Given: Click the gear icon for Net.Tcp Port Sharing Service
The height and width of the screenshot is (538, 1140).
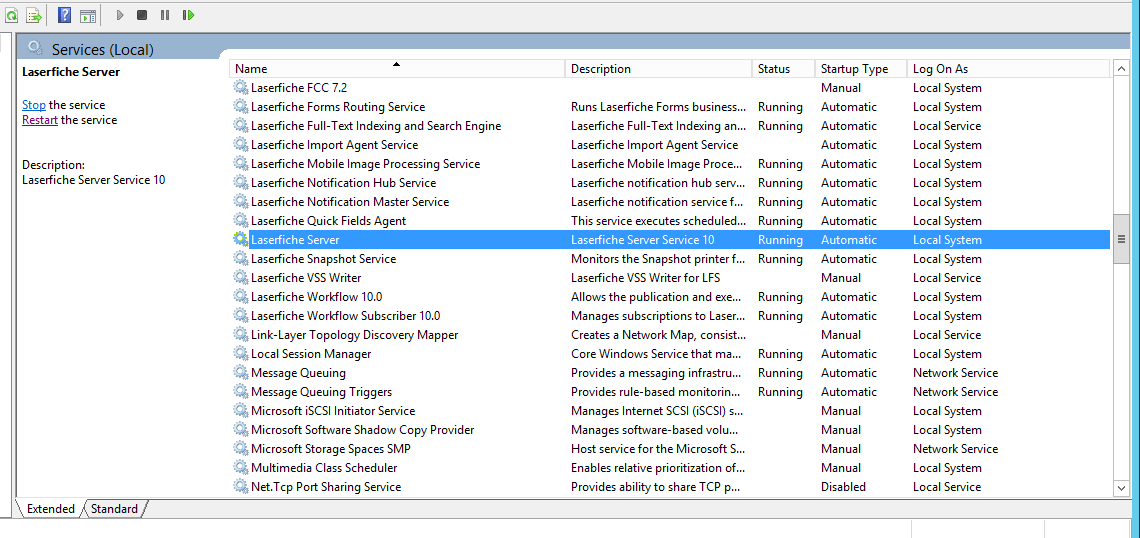Looking at the screenshot, I should [240, 486].
